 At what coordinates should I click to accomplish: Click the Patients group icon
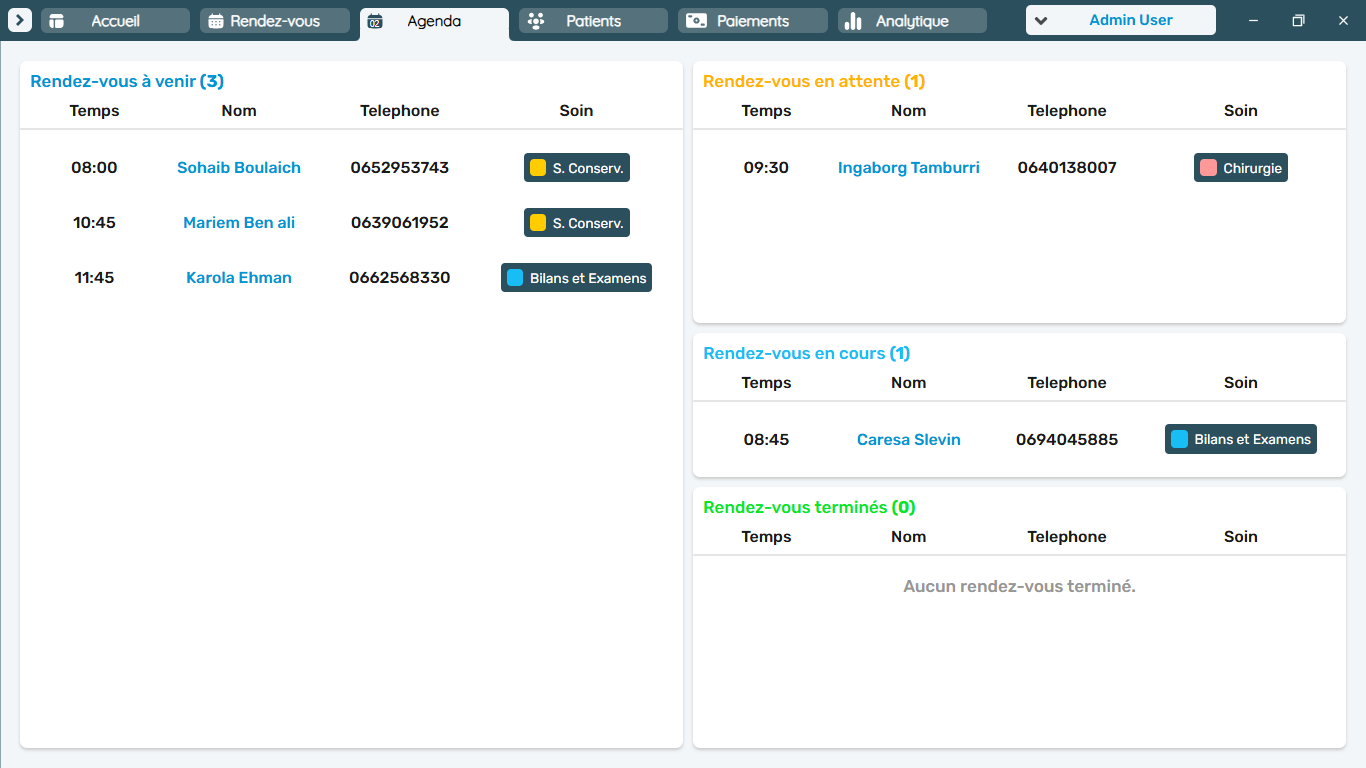[x=536, y=21]
